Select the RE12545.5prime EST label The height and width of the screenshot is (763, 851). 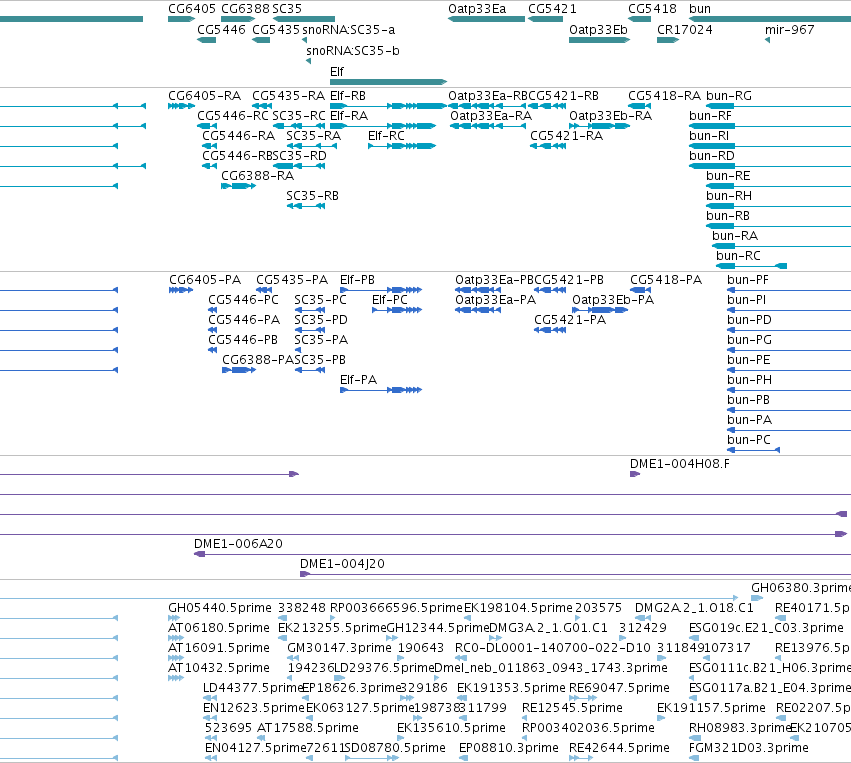572,708
